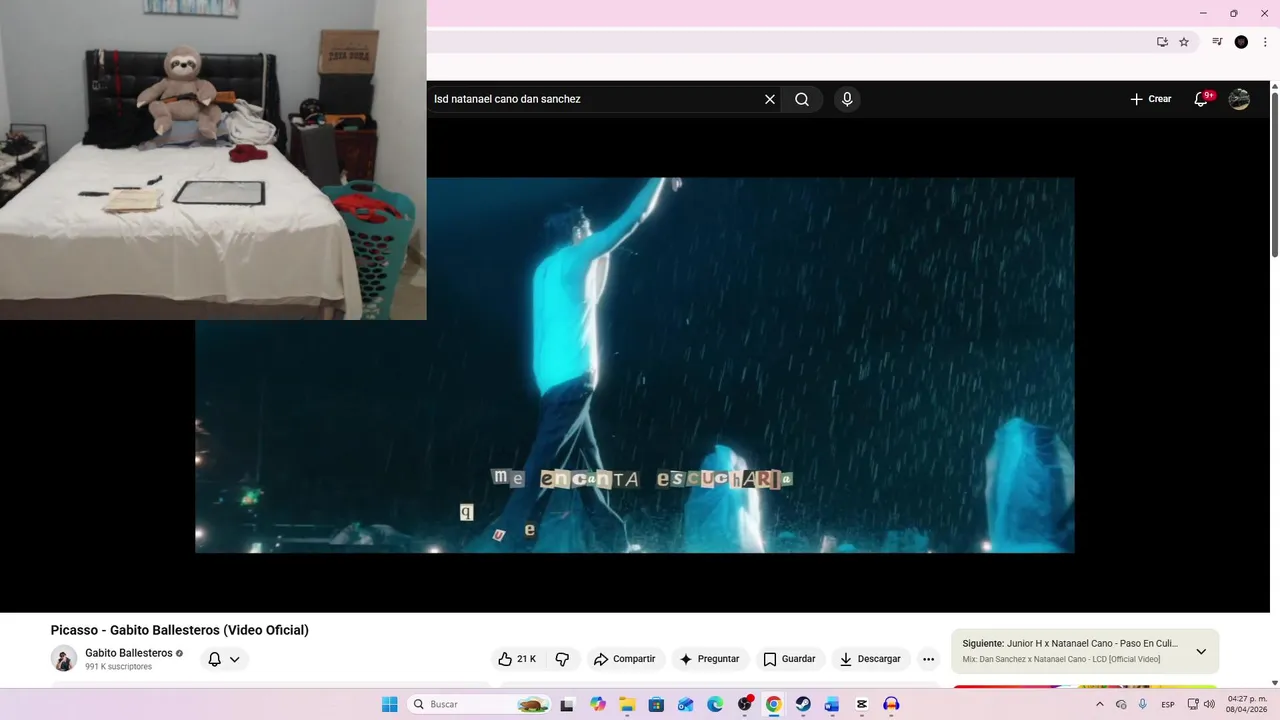Image resolution: width=1280 pixels, height=720 pixels.
Task: Switch to OBS Studio taskbar icon
Action: tap(745, 704)
